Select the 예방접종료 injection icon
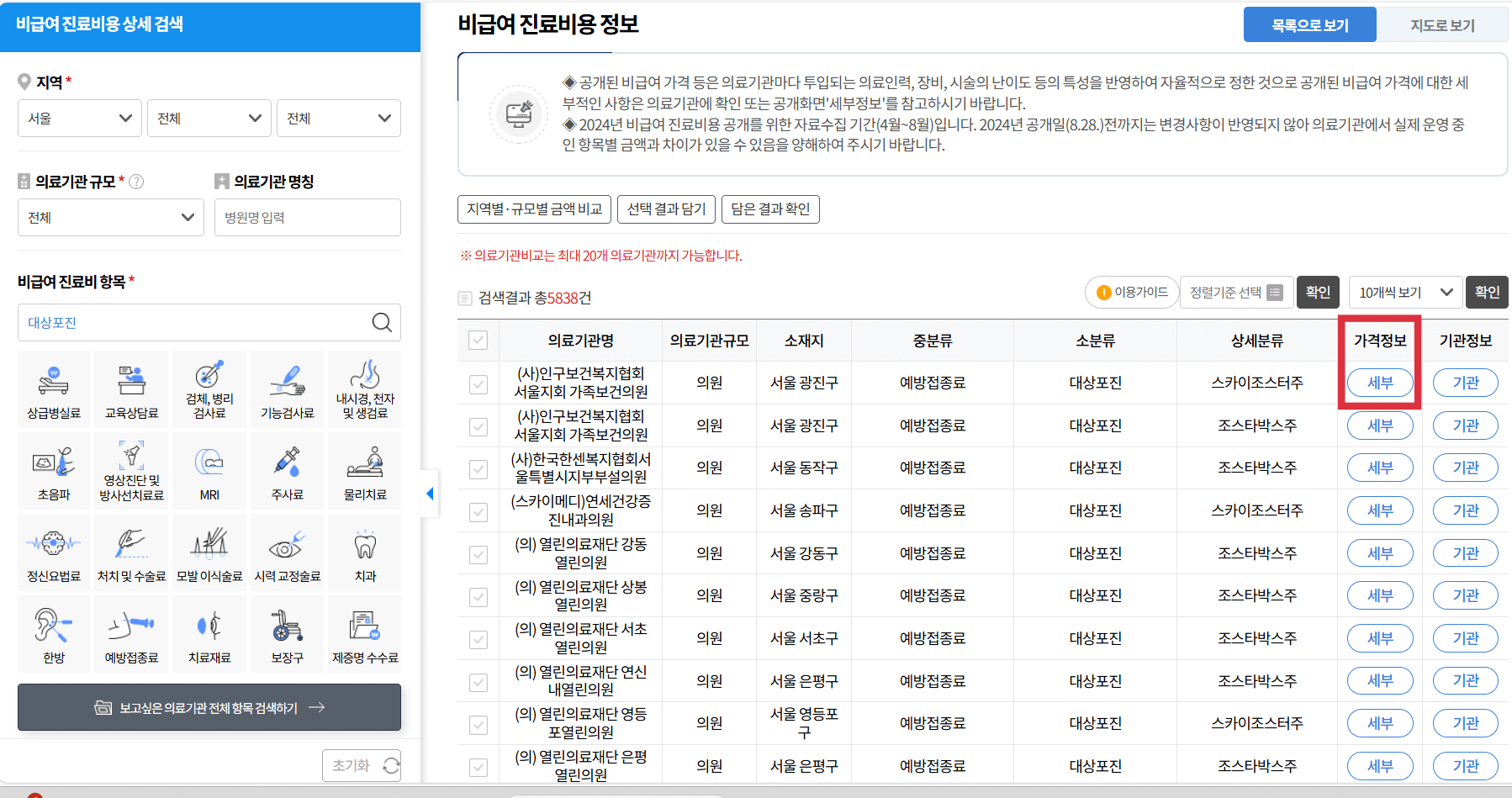1512x798 pixels. (131, 634)
